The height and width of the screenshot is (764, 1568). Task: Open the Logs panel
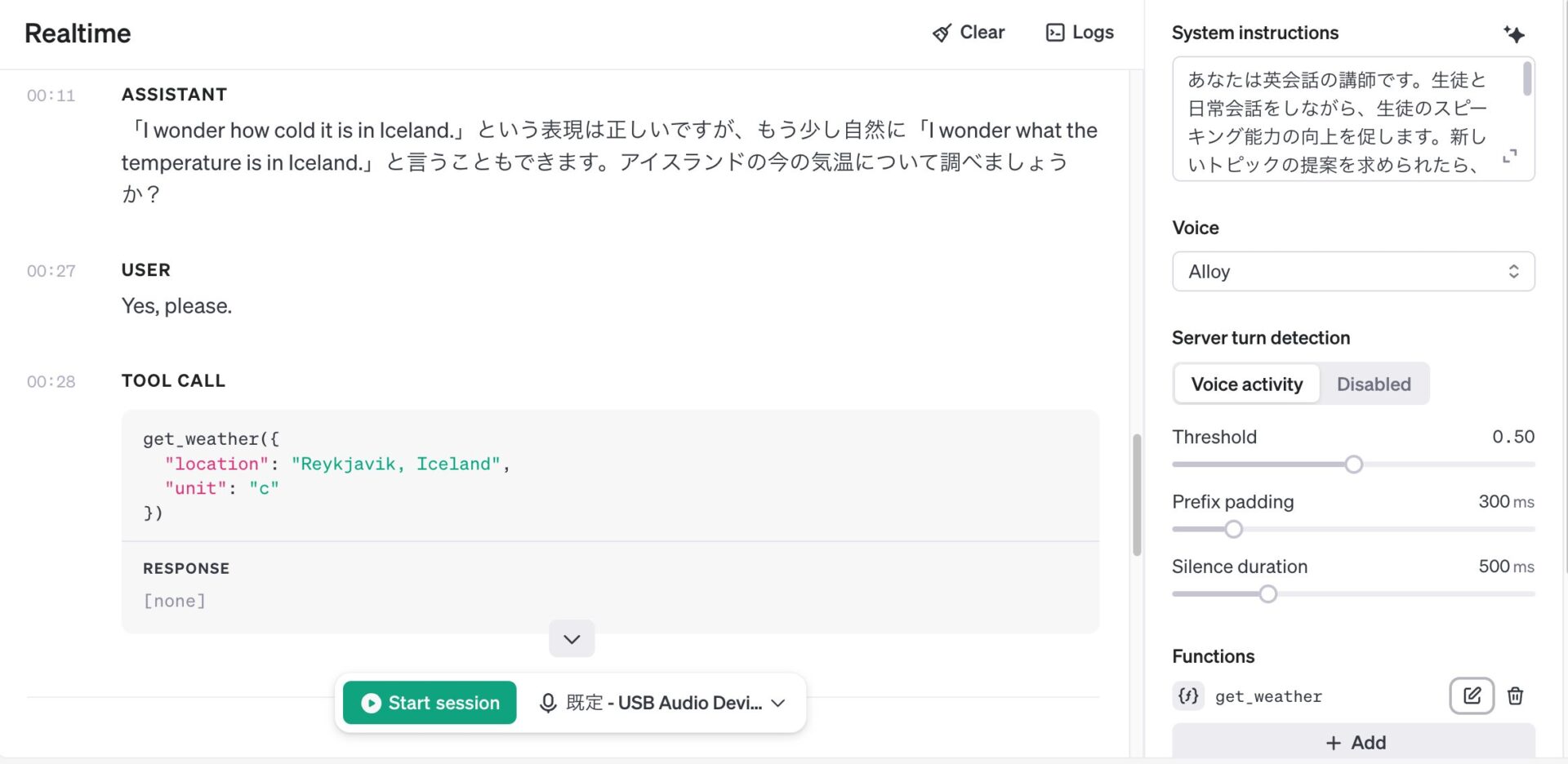tap(1080, 33)
